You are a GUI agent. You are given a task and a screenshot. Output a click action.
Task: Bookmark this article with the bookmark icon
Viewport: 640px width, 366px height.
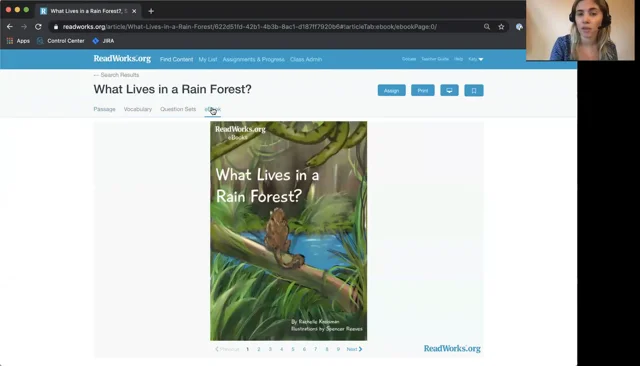tap(473, 91)
